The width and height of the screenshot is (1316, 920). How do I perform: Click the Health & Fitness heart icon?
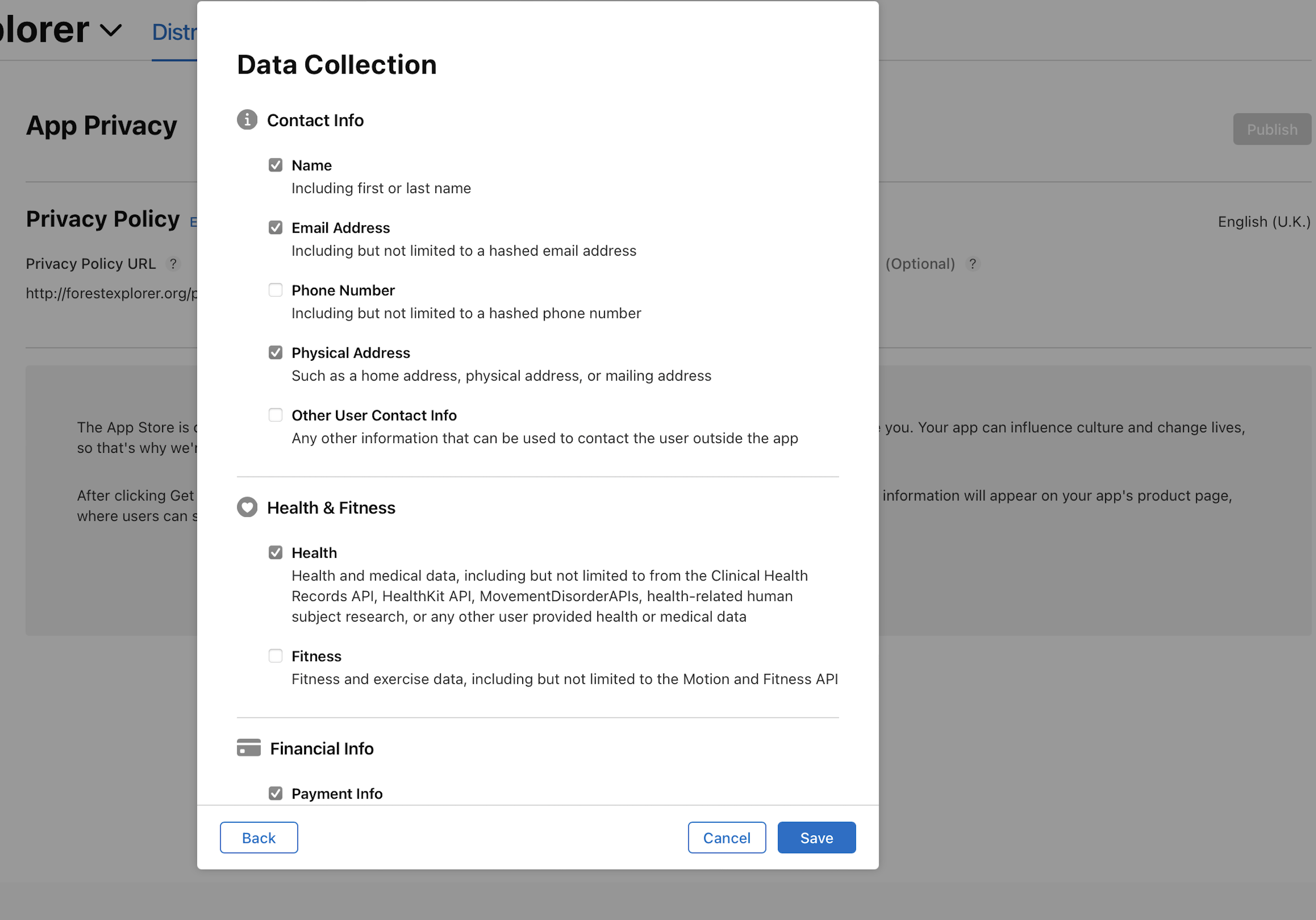(246, 508)
